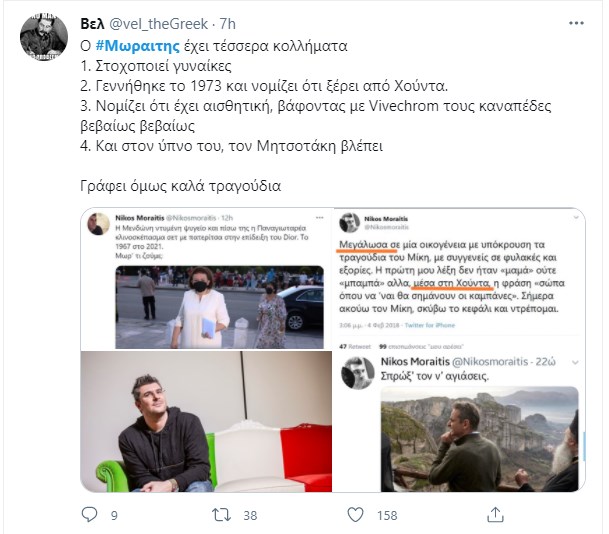
Task: Open photo of man on tricolor sofa
Action: click(x=206, y=421)
